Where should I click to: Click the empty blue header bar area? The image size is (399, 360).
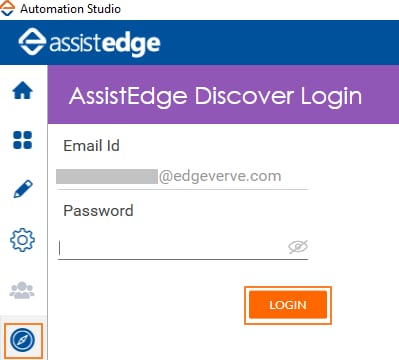[x=280, y=42]
